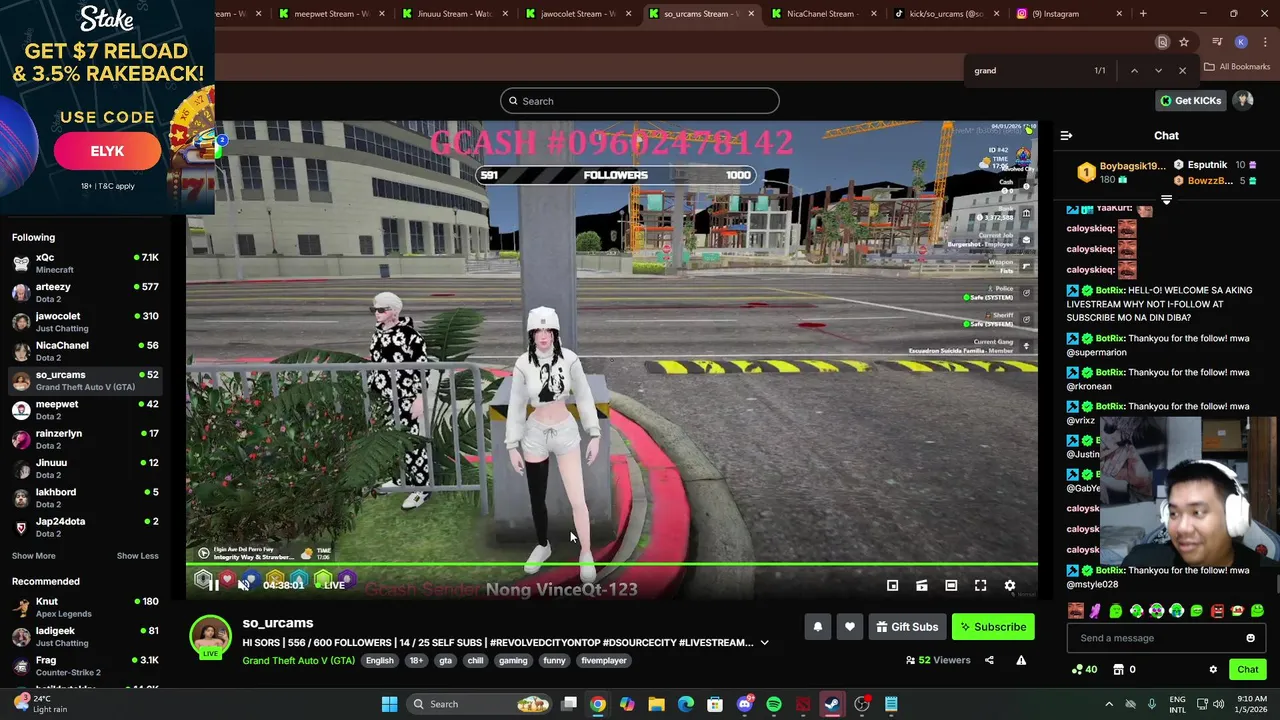Viewport: 1280px width, 720px height.
Task: Open a new browser tab
Action: tap(1143, 14)
